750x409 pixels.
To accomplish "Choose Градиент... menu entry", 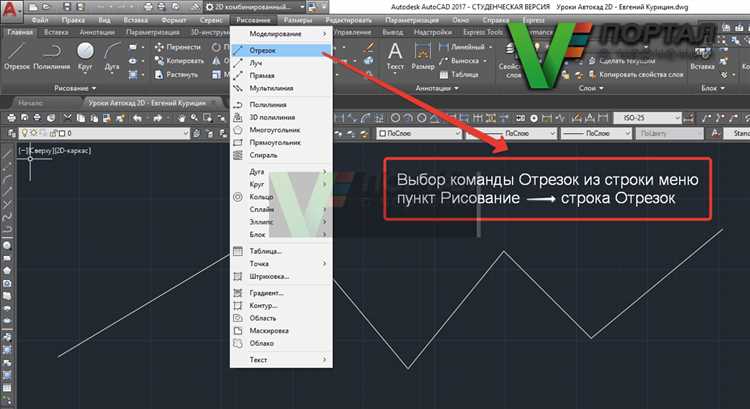I will [281, 293].
